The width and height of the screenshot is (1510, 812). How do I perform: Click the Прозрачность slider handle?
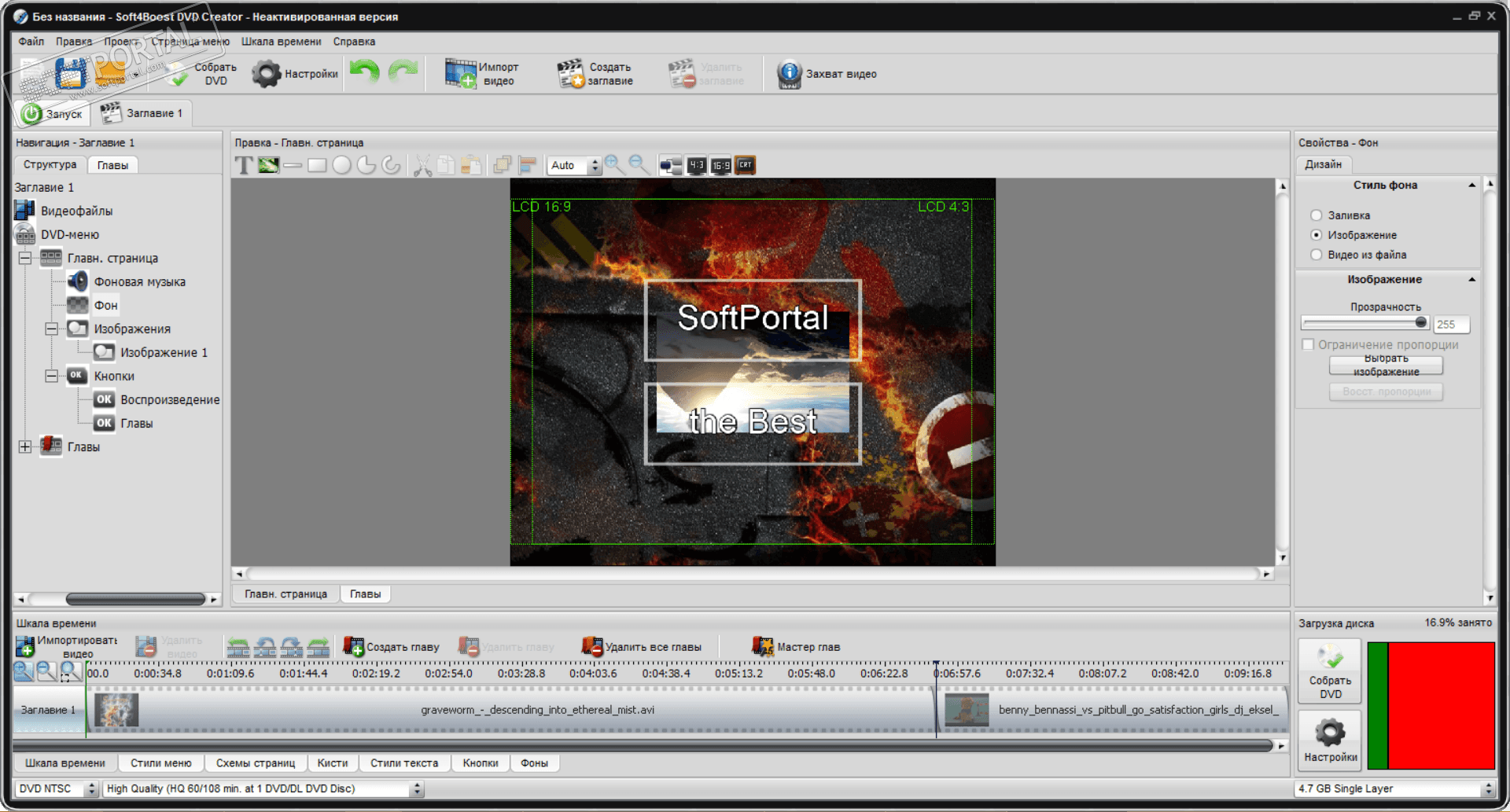coord(1420,322)
